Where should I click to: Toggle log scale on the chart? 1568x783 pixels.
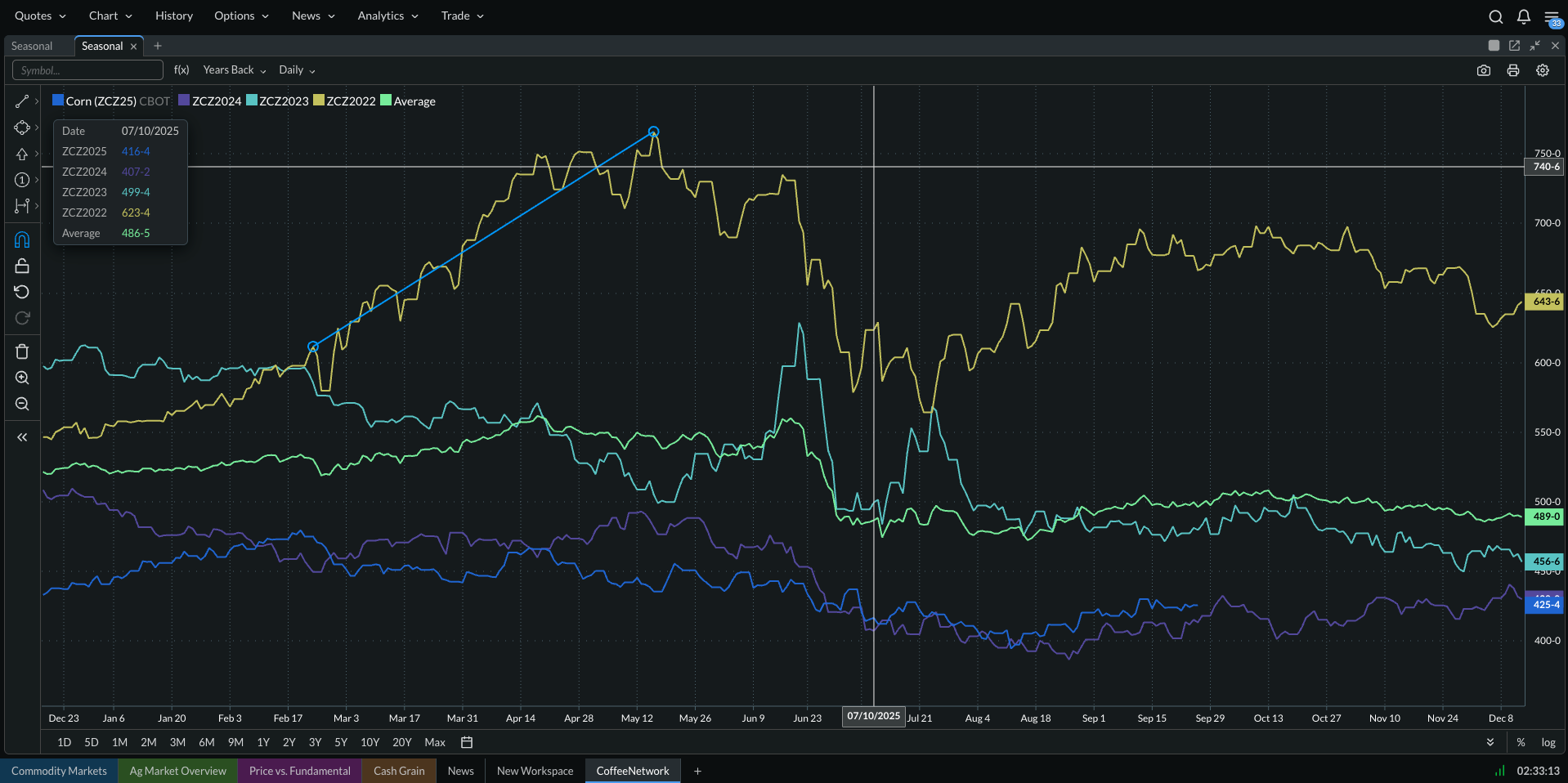1548,742
